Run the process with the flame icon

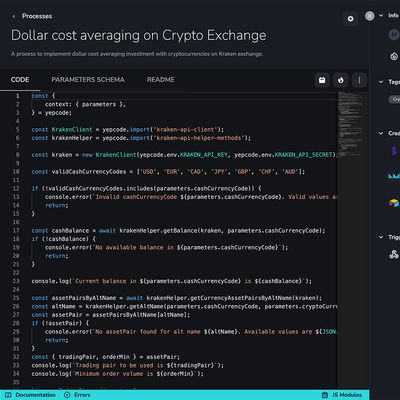[341, 80]
